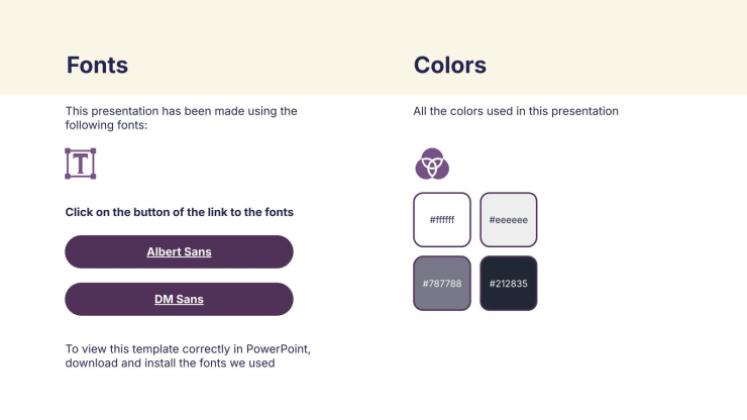Click the #ffffff hex code label
This screenshot has height=420, width=747.
click(x=442, y=220)
